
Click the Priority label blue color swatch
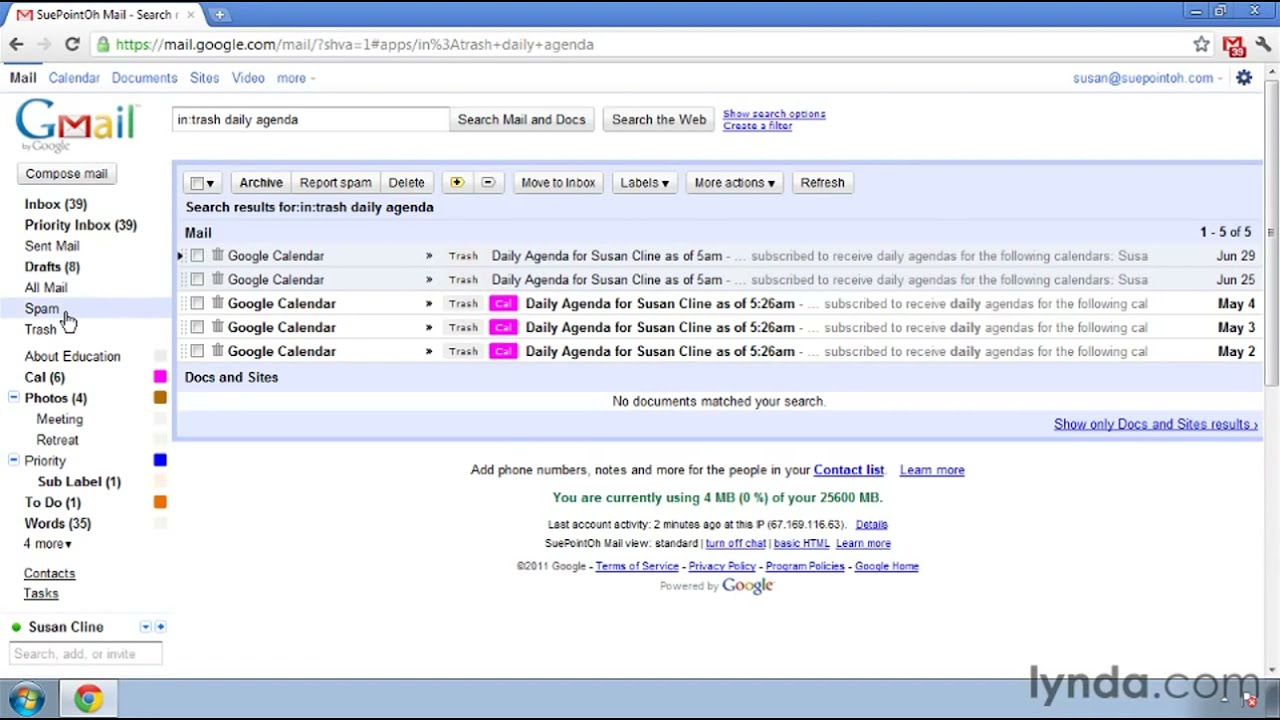point(160,460)
